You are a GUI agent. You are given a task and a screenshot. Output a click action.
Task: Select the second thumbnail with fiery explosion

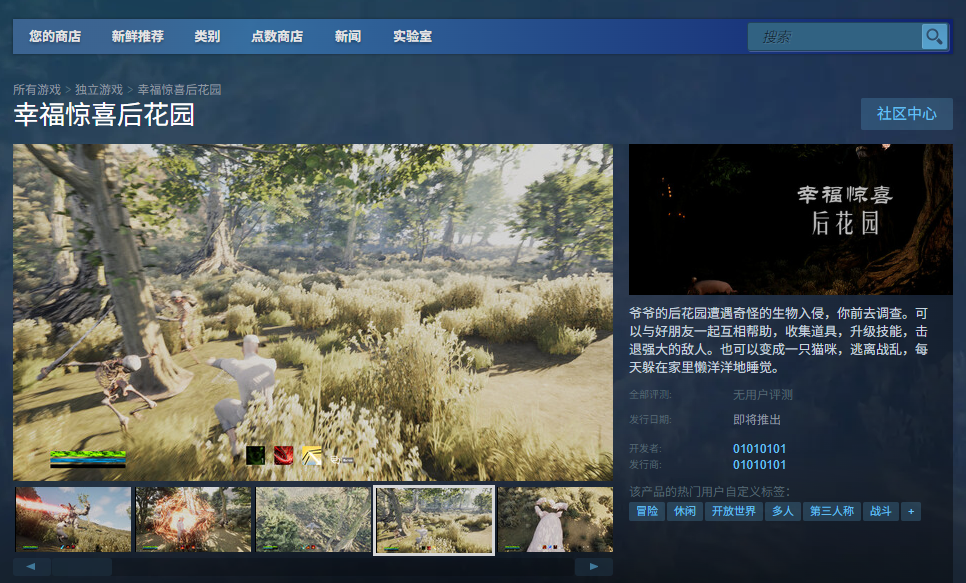click(193, 519)
